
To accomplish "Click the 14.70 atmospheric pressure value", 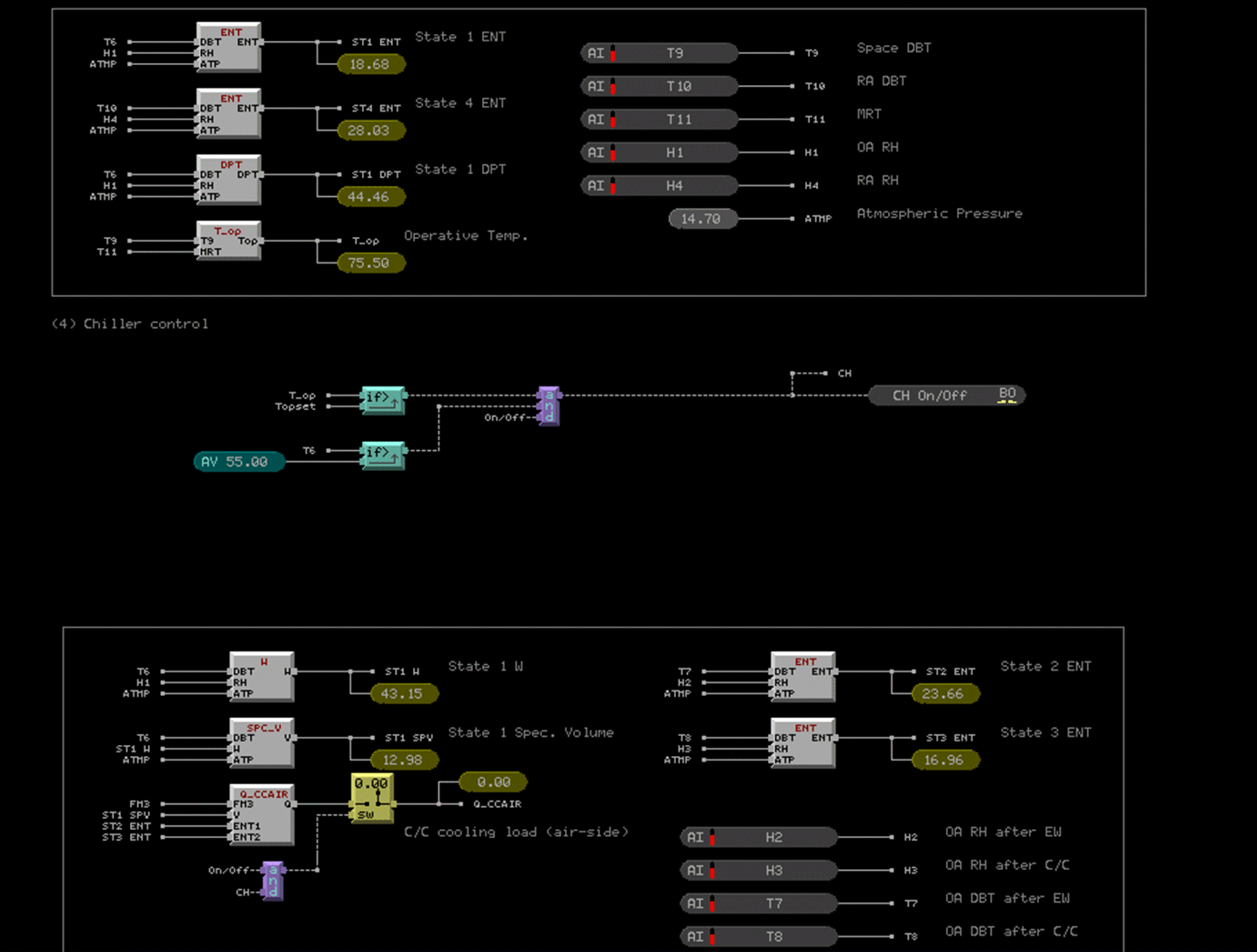I will point(703,219).
